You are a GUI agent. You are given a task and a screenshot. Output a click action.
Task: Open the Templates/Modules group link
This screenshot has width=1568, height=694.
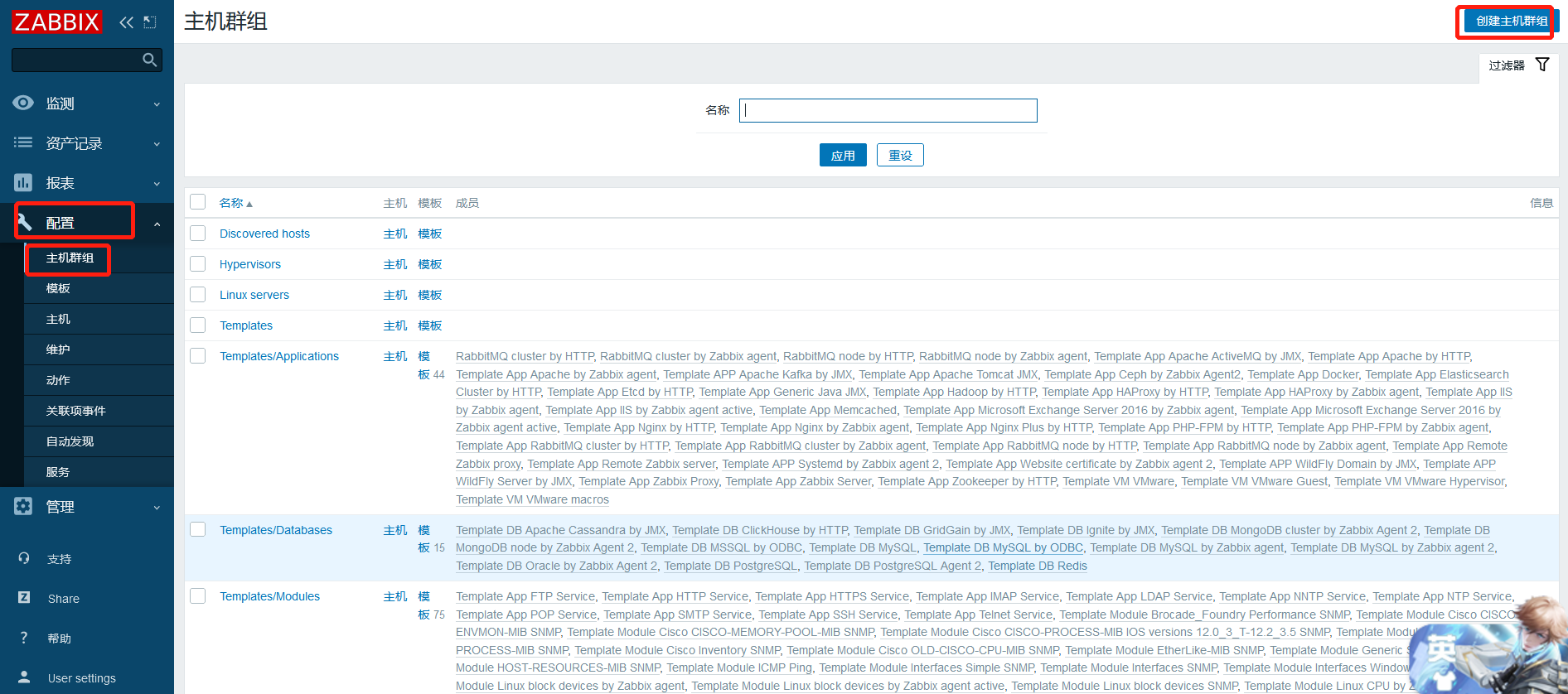click(x=269, y=596)
